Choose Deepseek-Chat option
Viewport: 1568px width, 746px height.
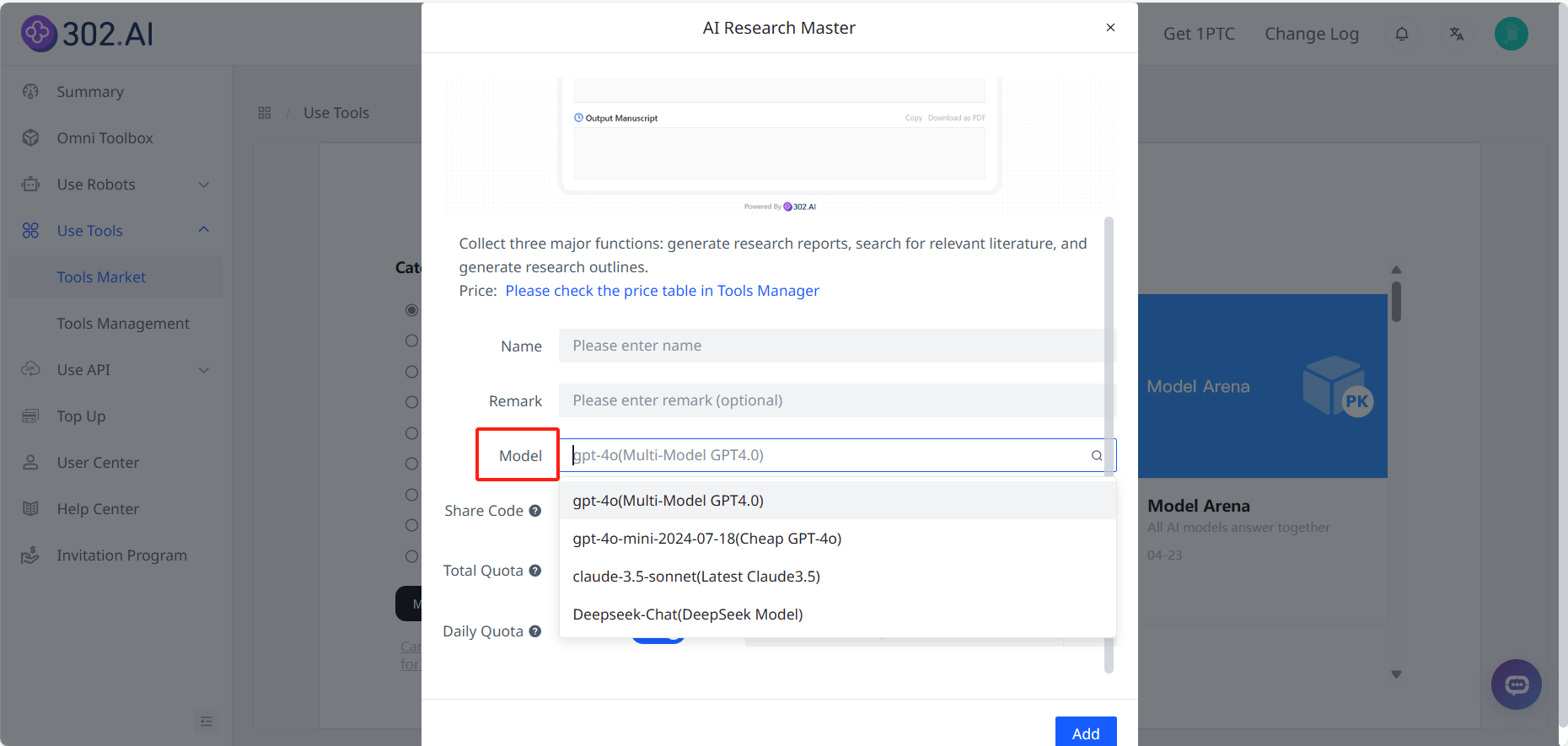tap(837, 615)
